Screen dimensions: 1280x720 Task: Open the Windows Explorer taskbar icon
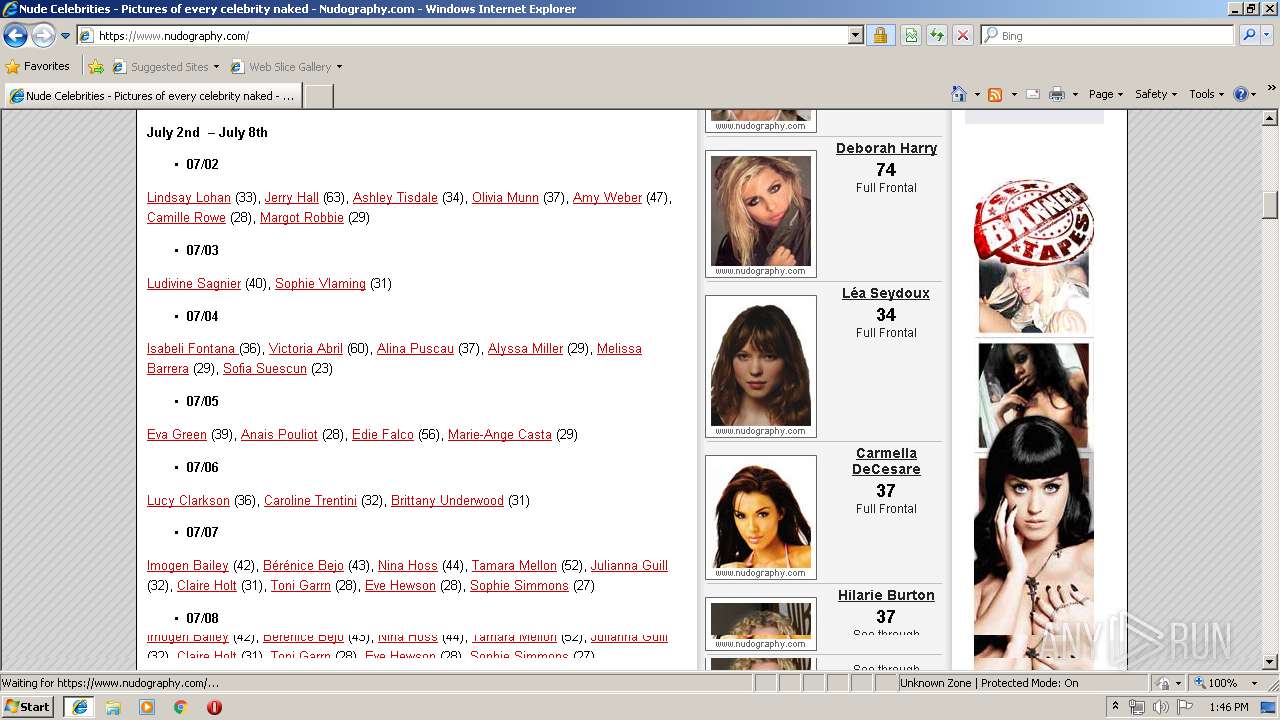click(113, 707)
